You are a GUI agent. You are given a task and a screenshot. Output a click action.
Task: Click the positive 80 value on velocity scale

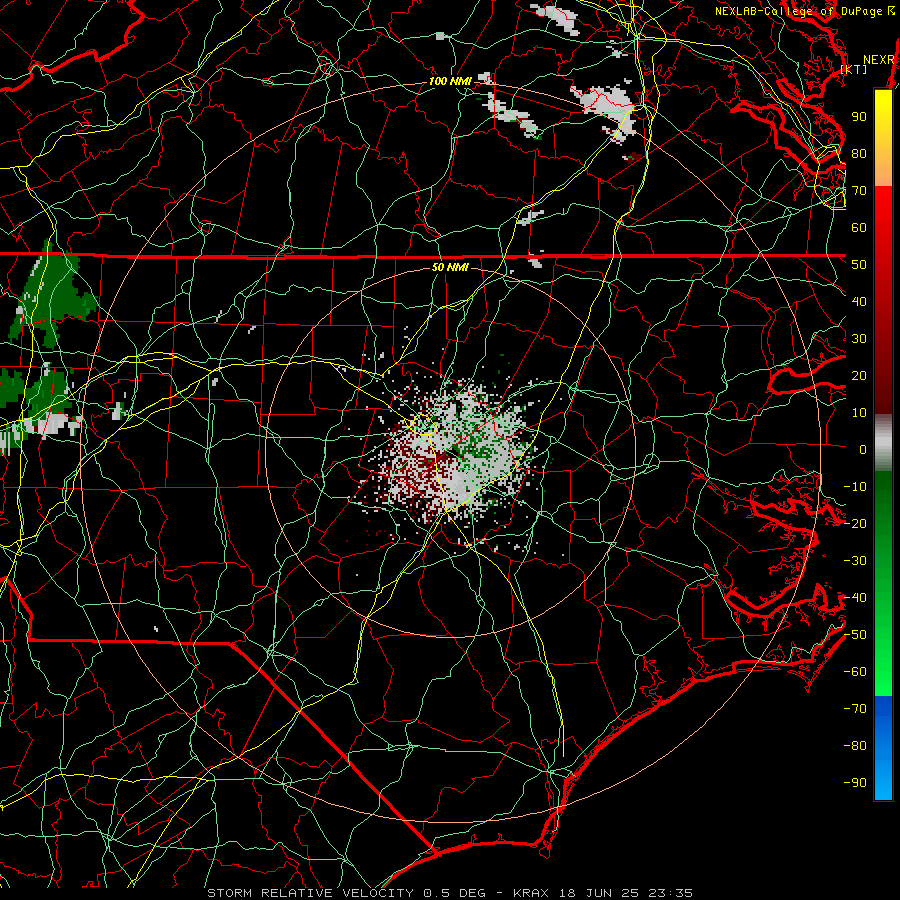pos(859,154)
